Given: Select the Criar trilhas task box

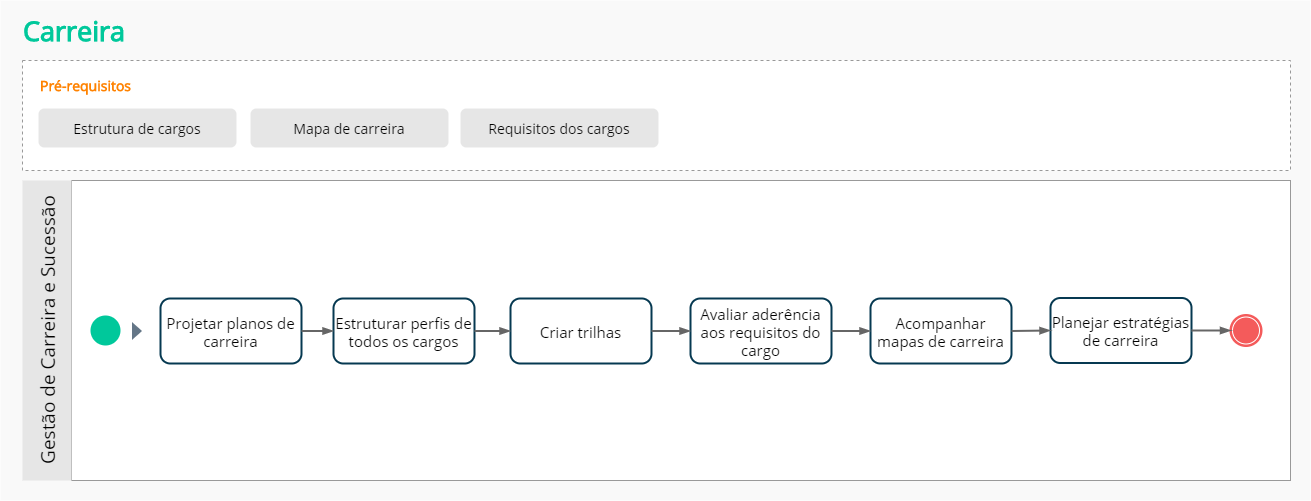Looking at the screenshot, I should (581, 331).
